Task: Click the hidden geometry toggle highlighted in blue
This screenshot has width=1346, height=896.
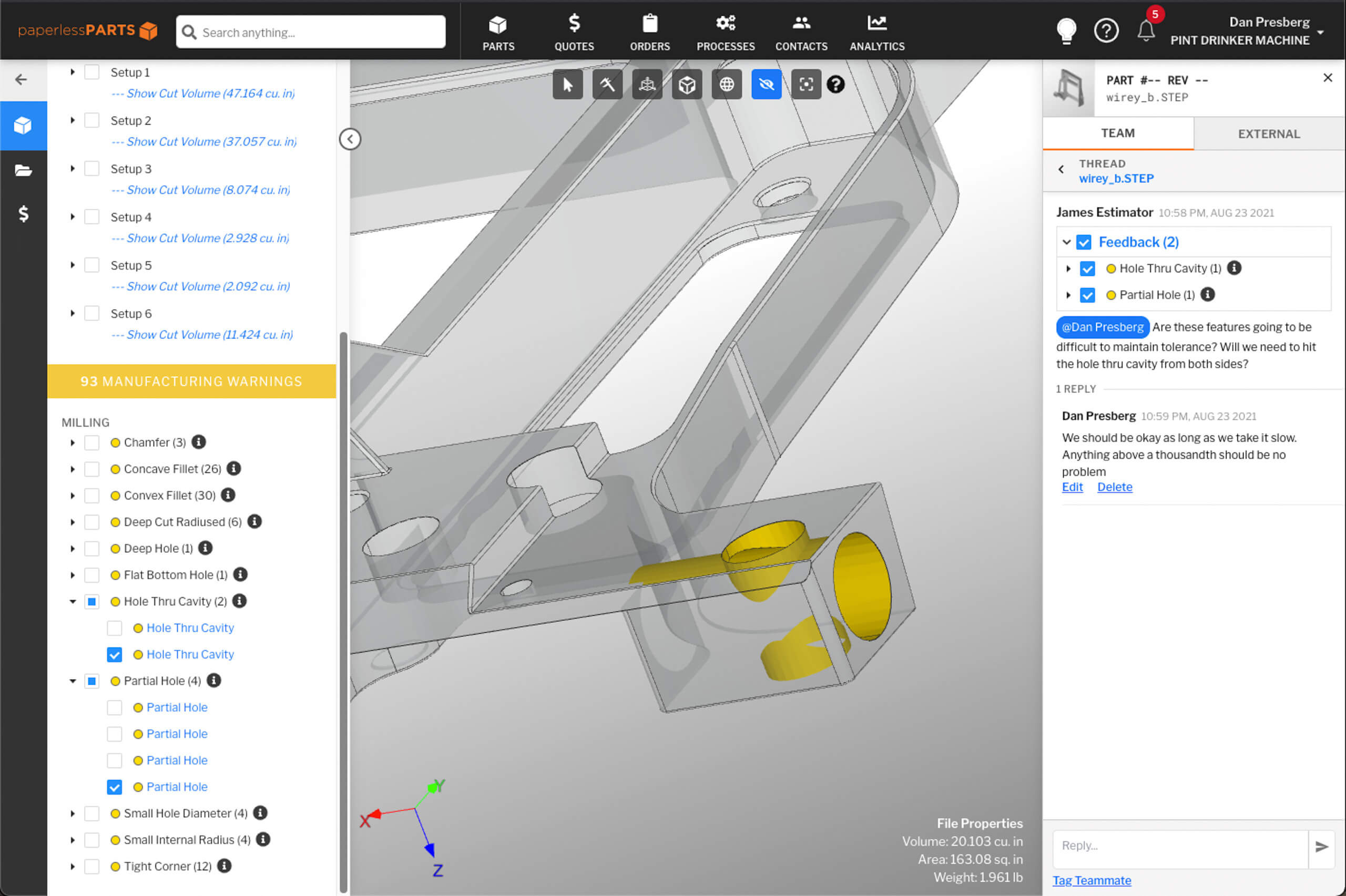Action: click(x=766, y=84)
